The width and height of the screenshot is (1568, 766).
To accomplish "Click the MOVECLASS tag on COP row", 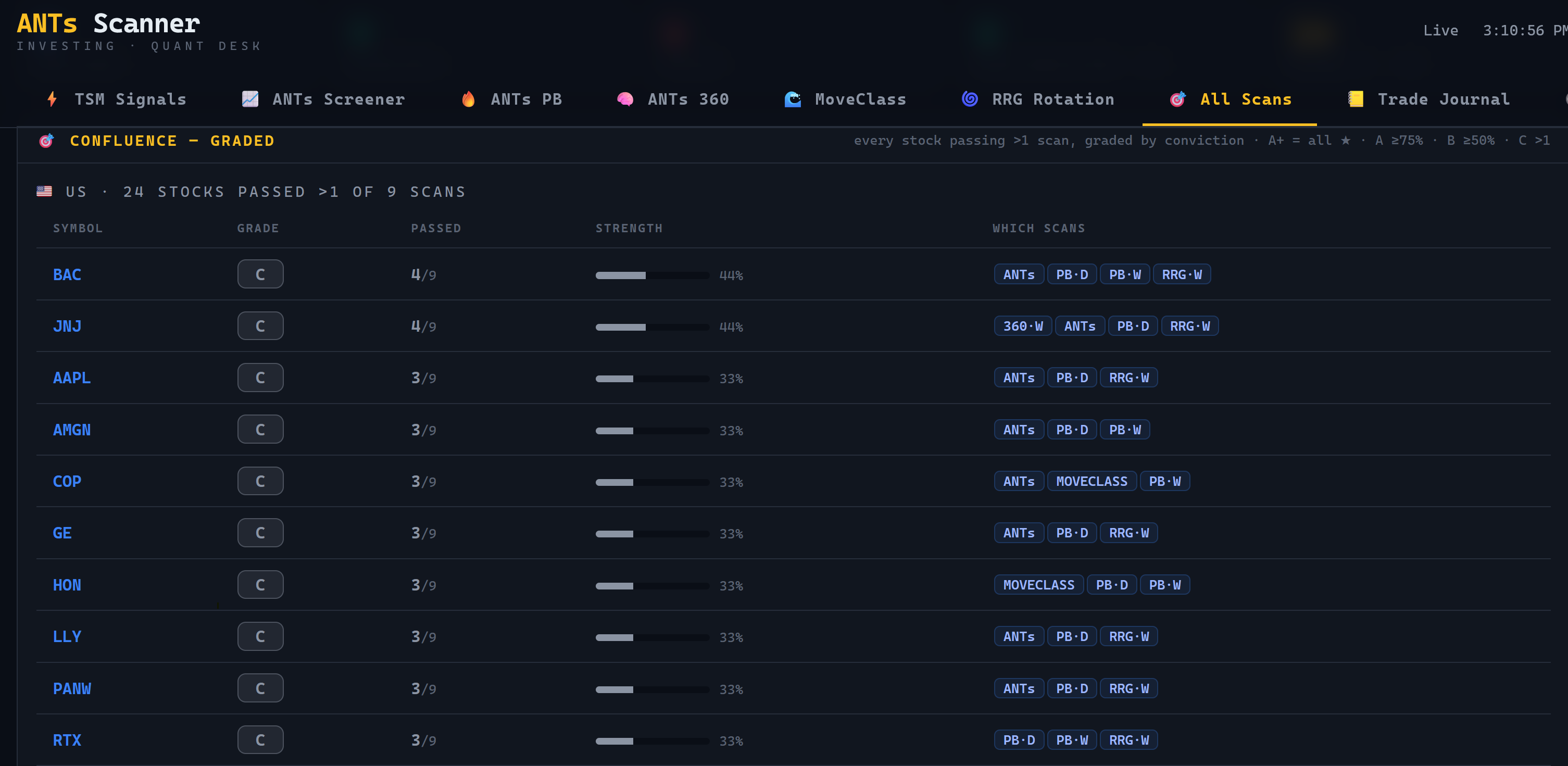I will 1092,481.
